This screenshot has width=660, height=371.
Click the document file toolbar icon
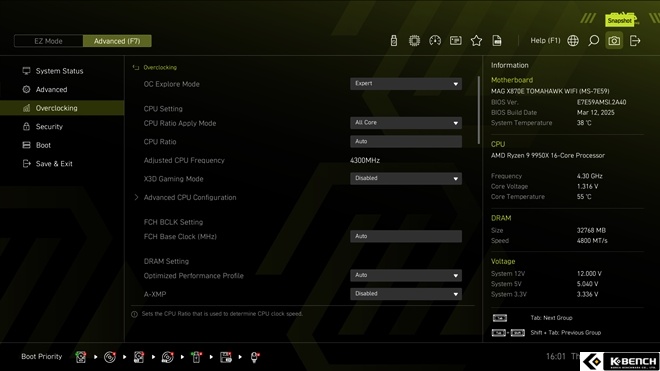497,41
